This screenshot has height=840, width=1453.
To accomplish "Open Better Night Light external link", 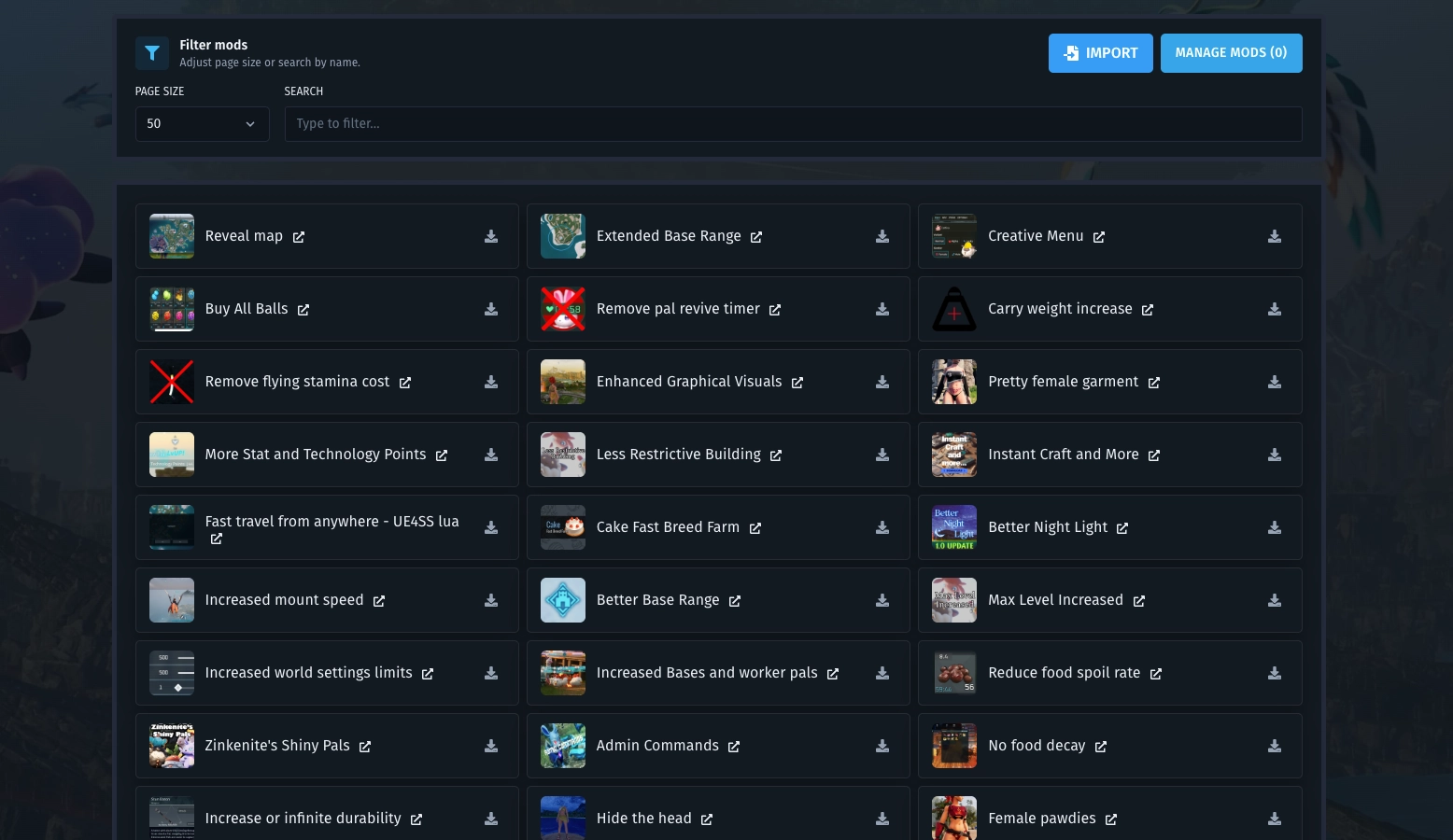I will tap(1122, 528).
